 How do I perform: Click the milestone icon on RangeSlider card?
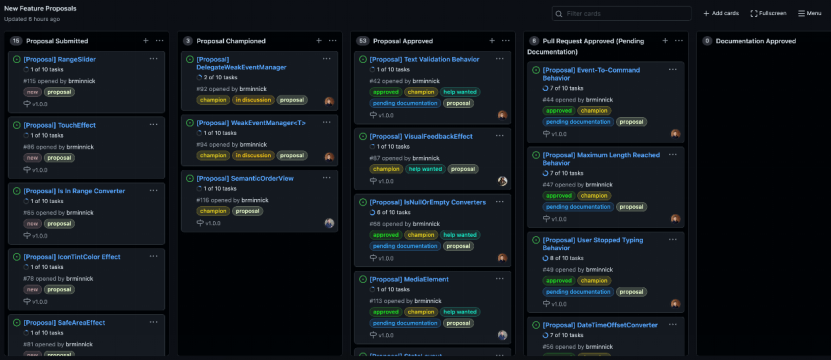point(27,104)
